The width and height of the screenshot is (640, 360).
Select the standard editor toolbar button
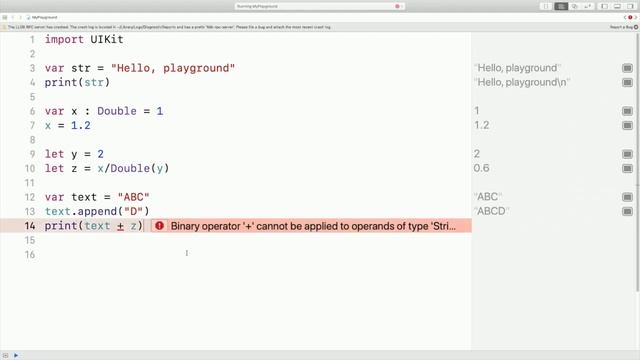[546, 6]
